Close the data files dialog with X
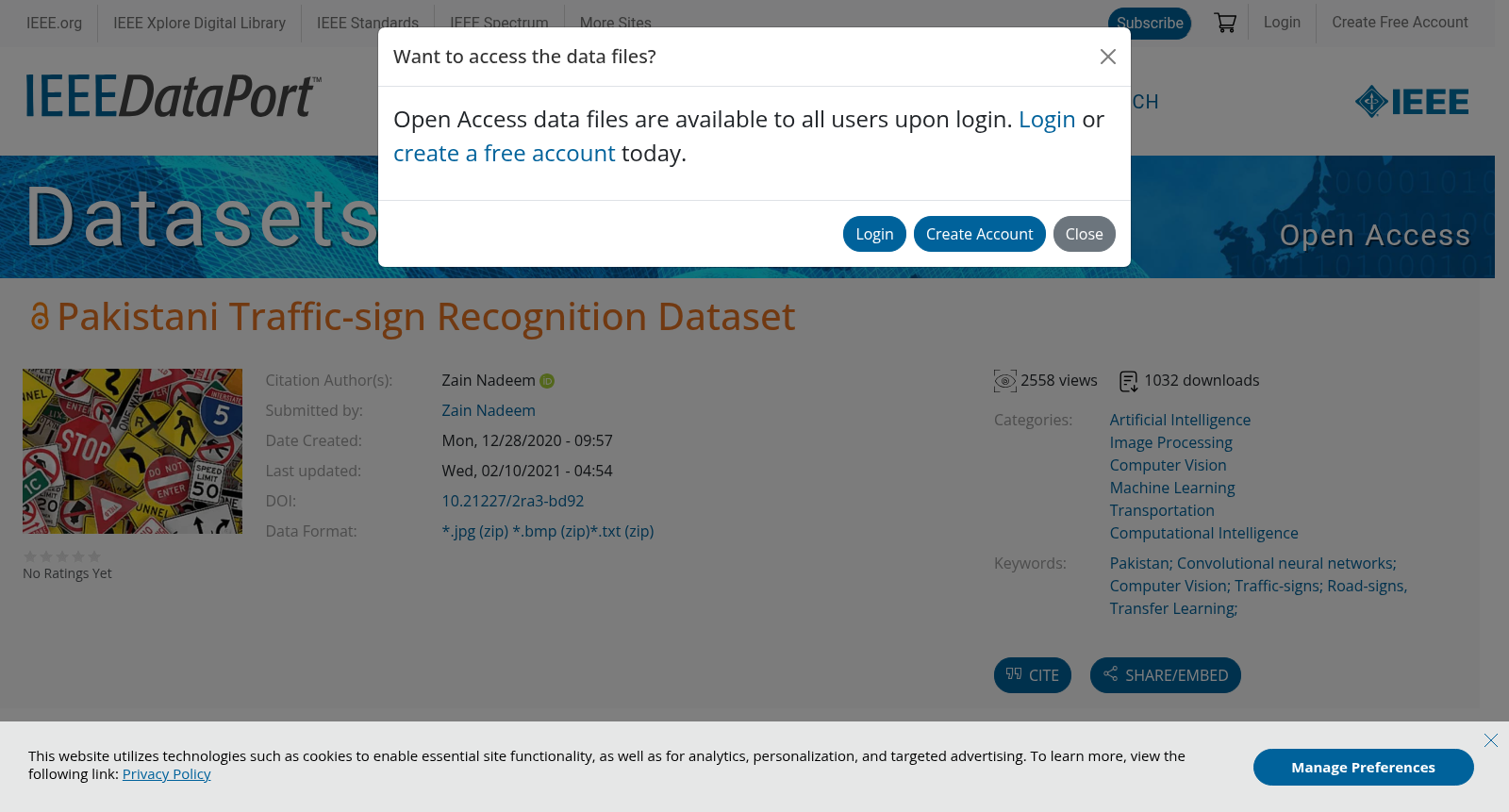Screen dimensions: 1509x812 tap(1108, 57)
